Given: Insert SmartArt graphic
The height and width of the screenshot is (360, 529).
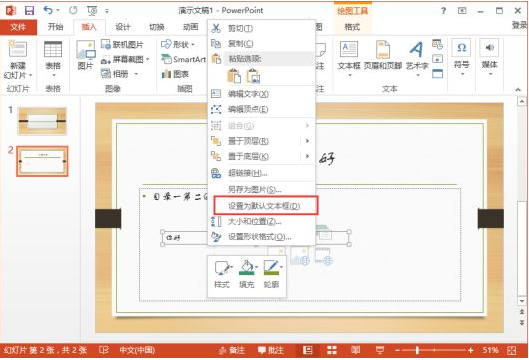Looking at the screenshot, I should tap(184, 59).
